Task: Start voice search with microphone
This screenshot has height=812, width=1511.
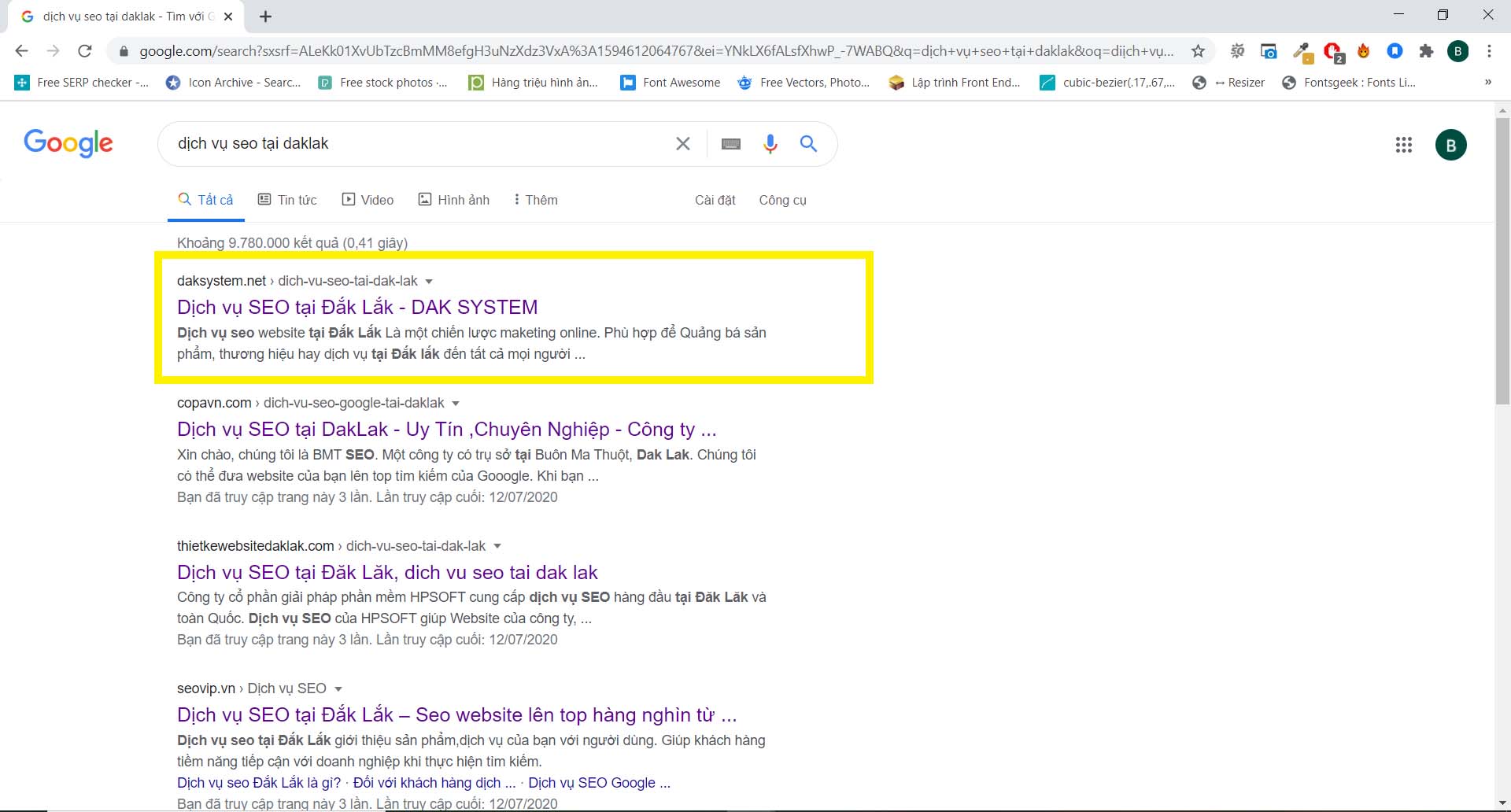Action: pyautogui.click(x=770, y=143)
